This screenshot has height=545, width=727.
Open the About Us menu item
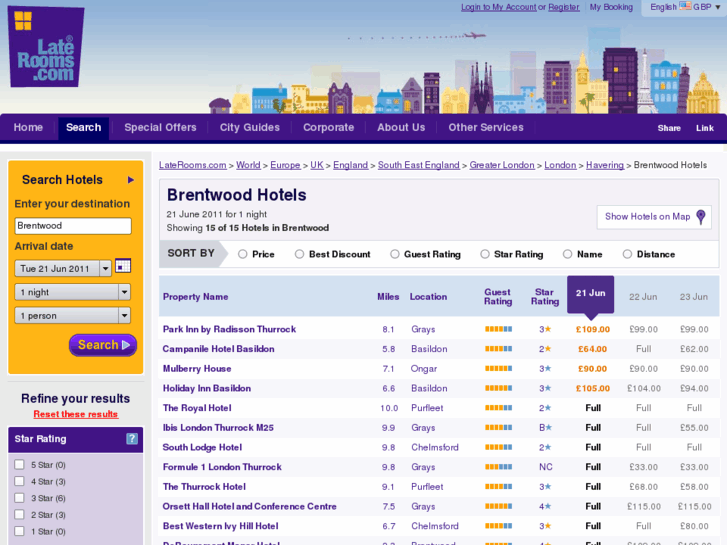point(401,128)
